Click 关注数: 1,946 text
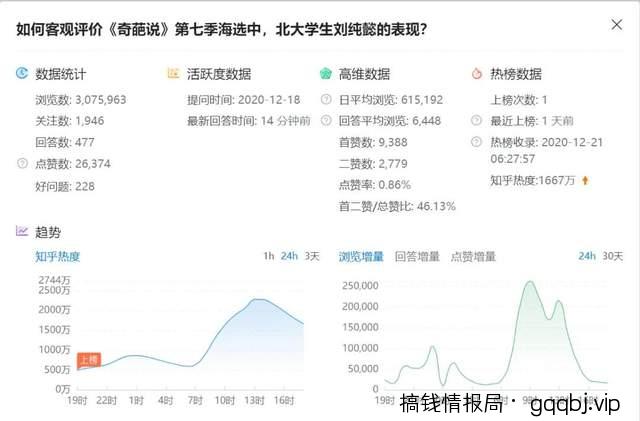The image size is (640, 421). pyautogui.click(x=69, y=121)
